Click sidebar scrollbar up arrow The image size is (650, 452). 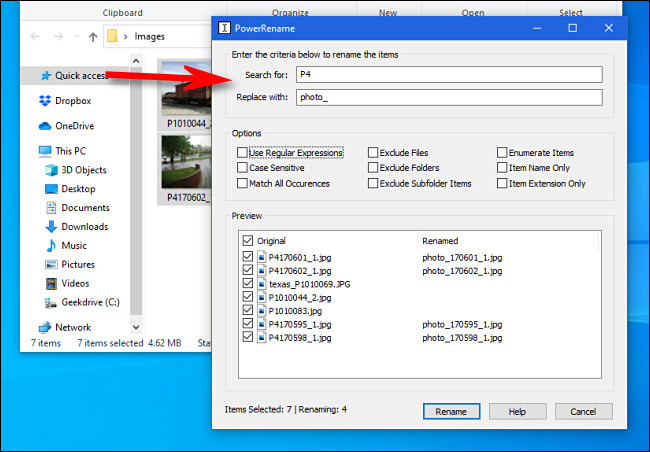(x=136, y=61)
